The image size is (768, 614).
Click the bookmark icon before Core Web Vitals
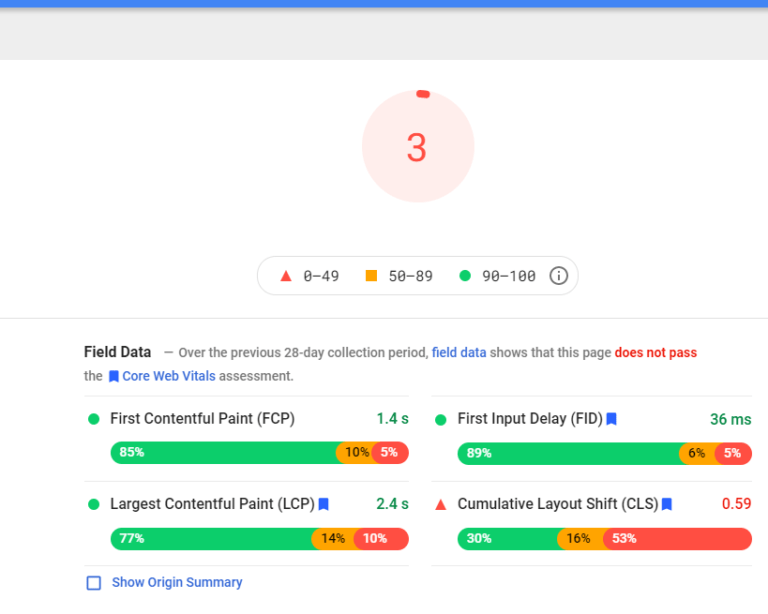(x=114, y=377)
